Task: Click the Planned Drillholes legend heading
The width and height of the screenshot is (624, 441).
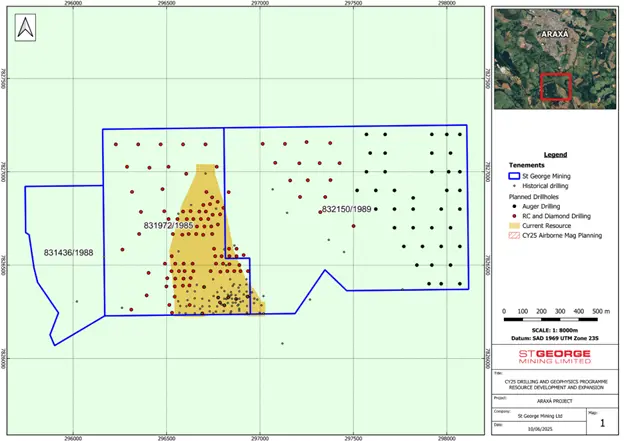Action: click(535, 197)
